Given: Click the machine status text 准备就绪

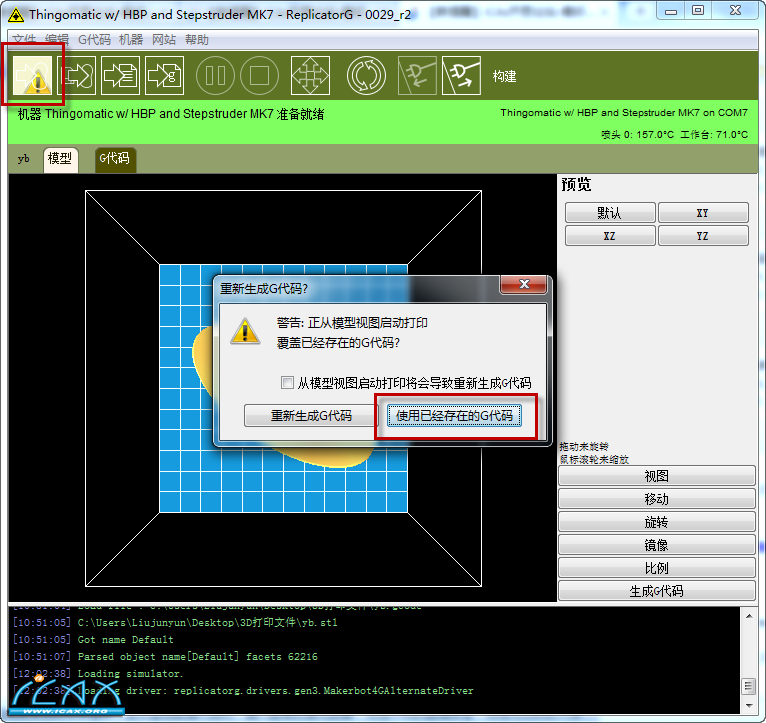Looking at the screenshot, I should tap(300, 114).
